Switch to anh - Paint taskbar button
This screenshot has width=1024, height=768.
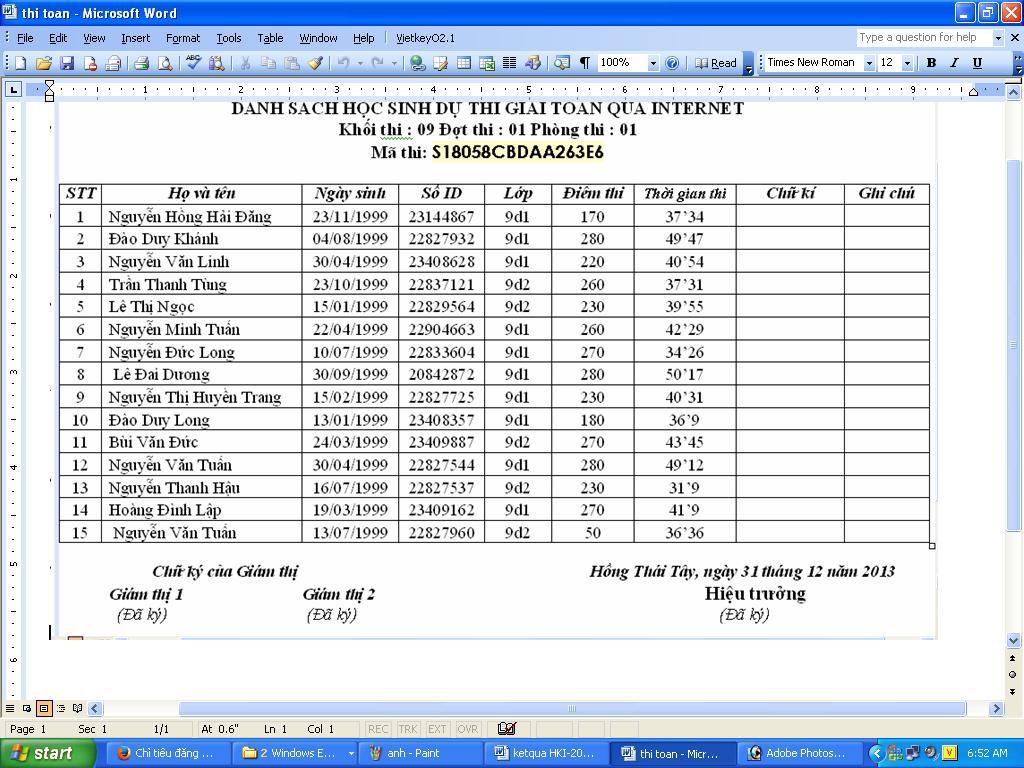coord(419,753)
